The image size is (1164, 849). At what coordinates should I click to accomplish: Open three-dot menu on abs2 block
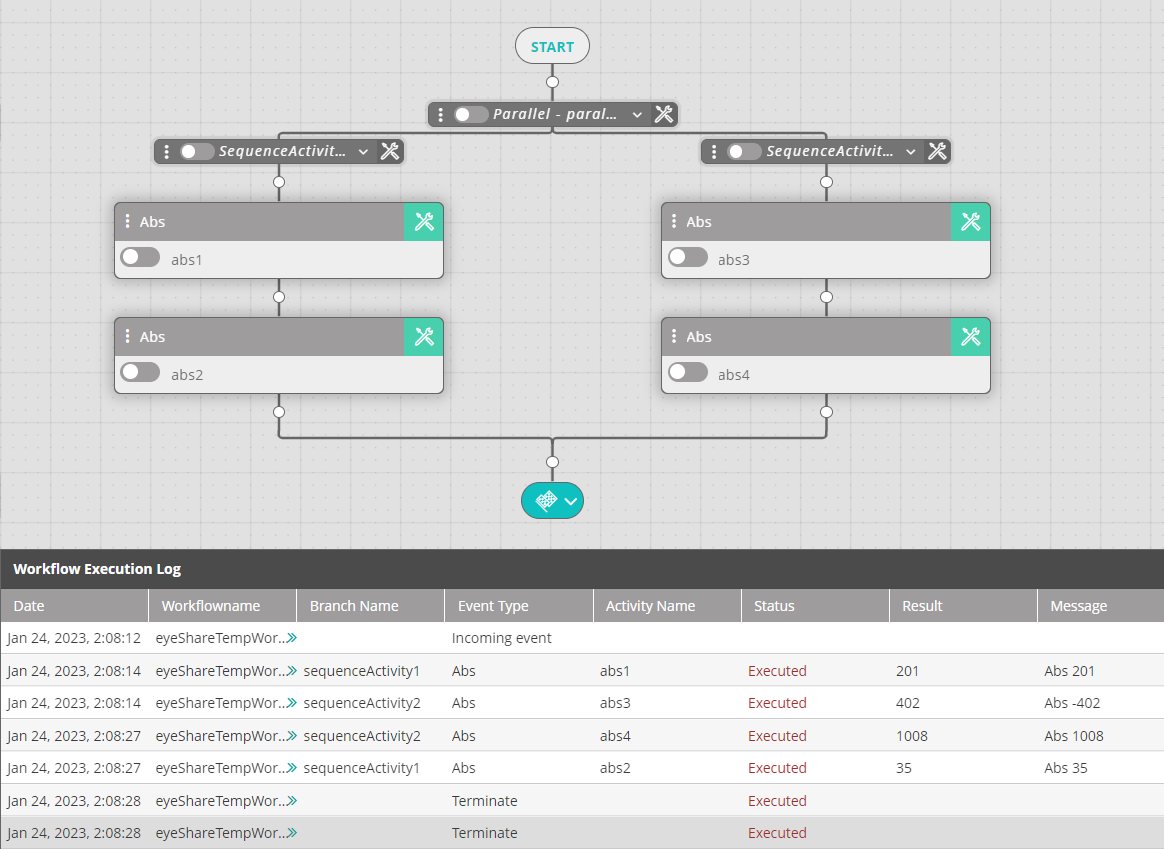point(128,336)
